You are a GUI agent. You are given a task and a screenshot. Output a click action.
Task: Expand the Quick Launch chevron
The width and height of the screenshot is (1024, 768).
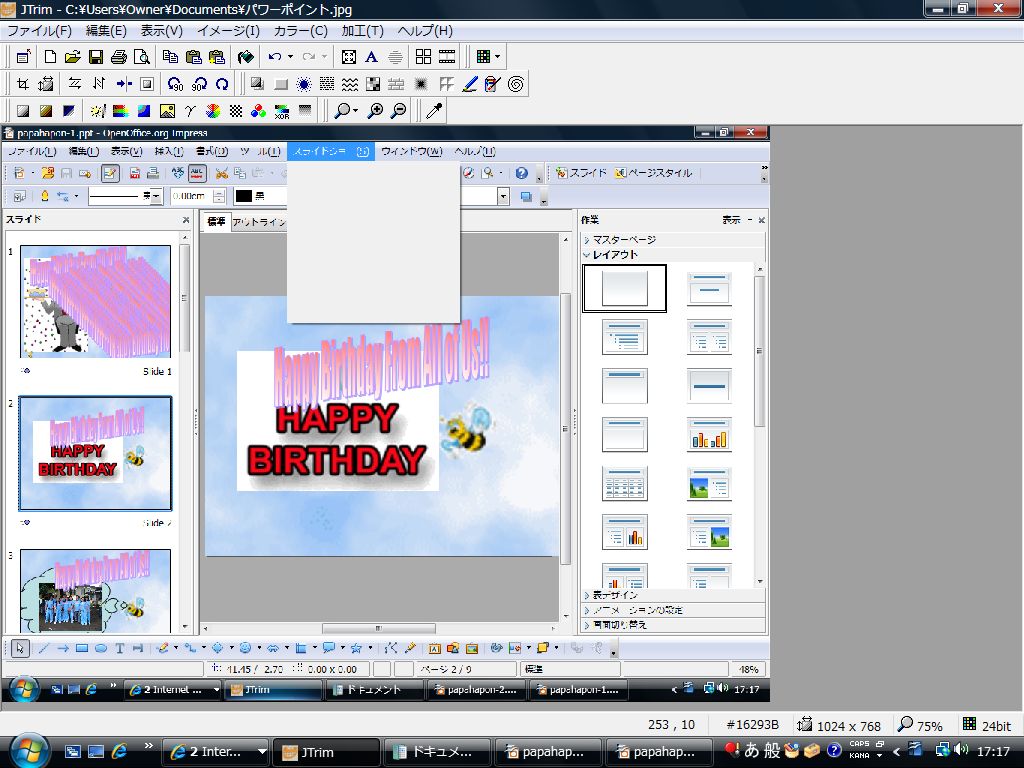point(148,746)
